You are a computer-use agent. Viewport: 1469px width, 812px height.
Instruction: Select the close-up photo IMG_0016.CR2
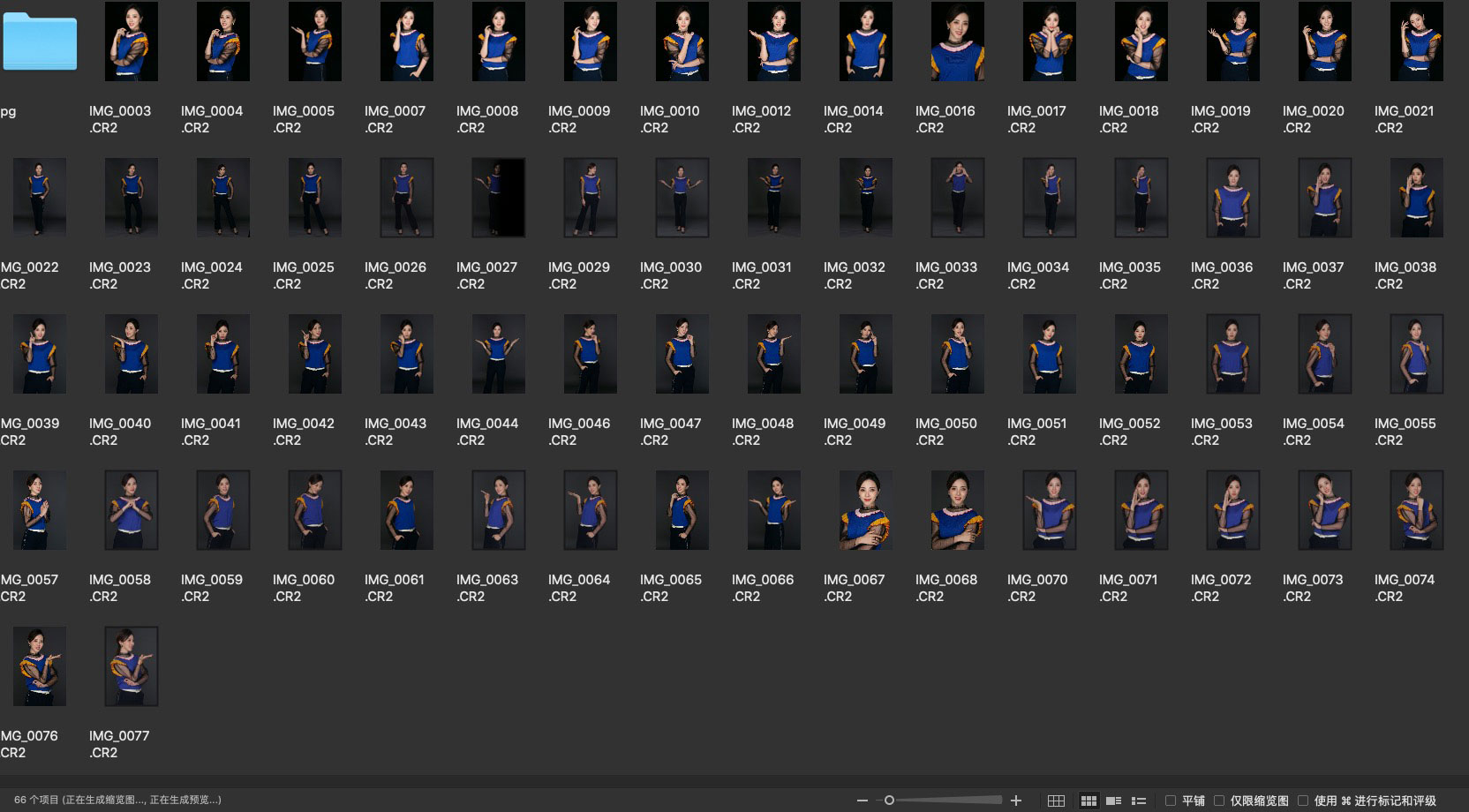[x=958, y=41]
